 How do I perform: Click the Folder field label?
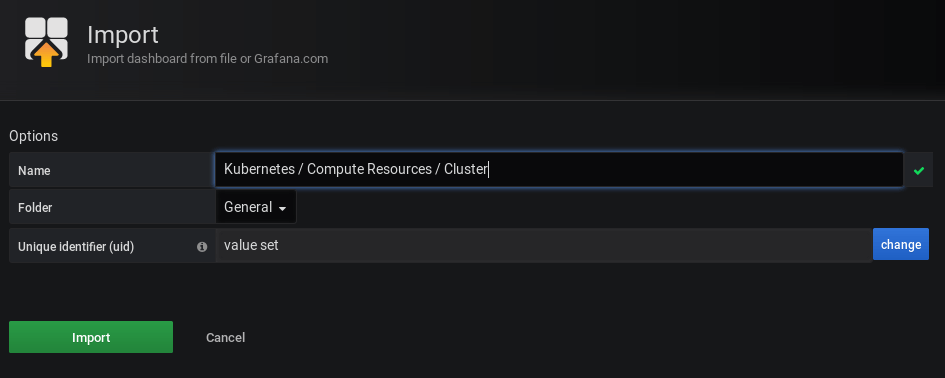click(x=35, y=207)
